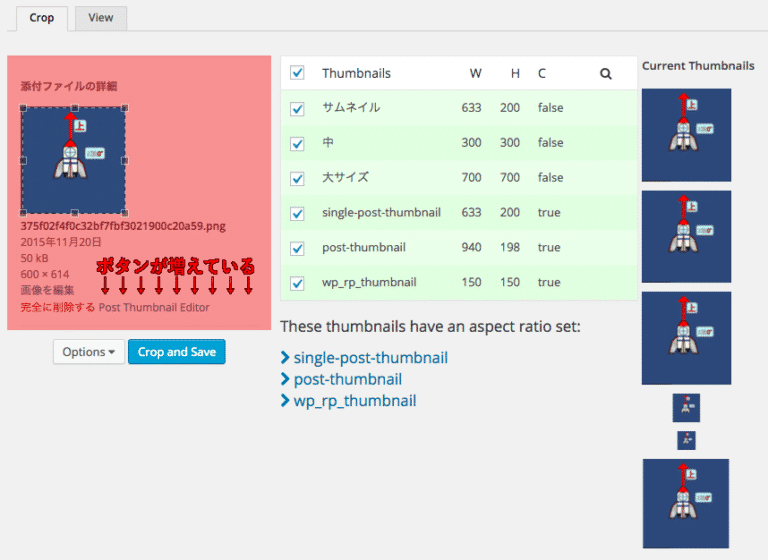Select the second current thumbnail preview
Viewport: 768px width, 560px height.
point(686,237)
